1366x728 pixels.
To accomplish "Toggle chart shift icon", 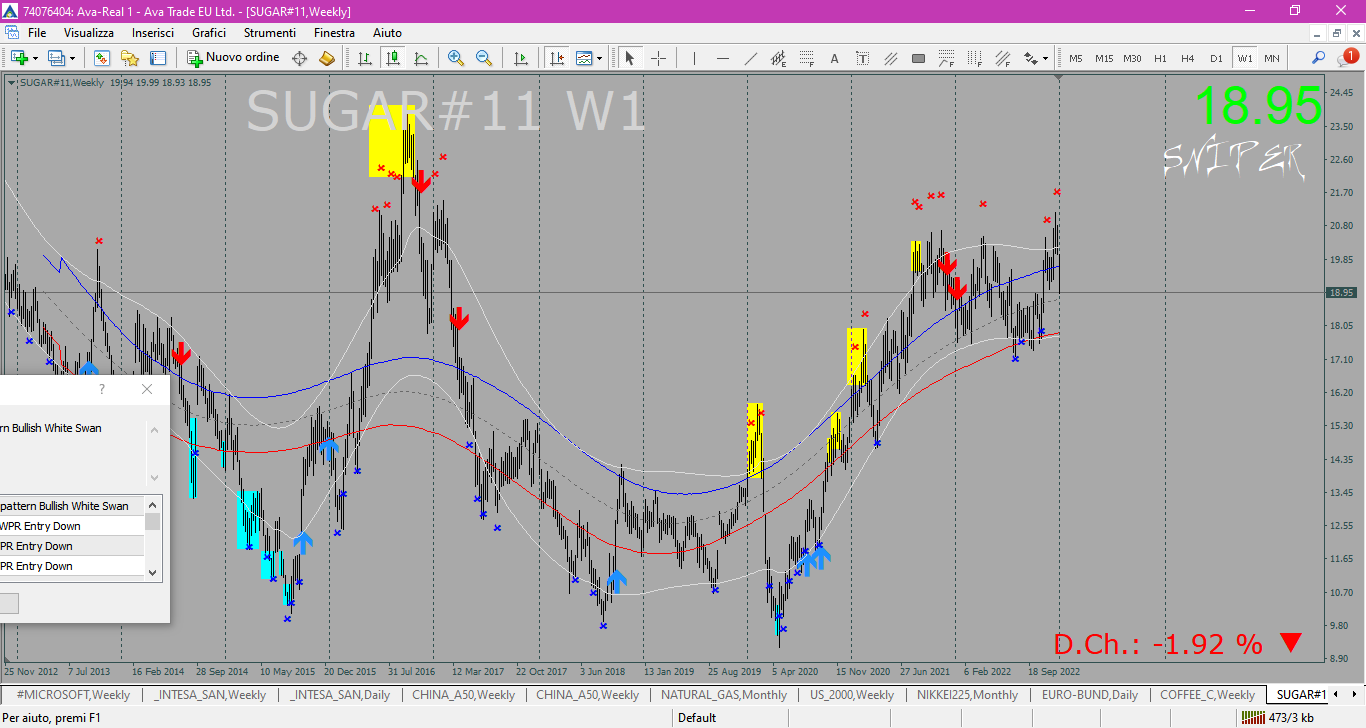I will tap(556, 58).
